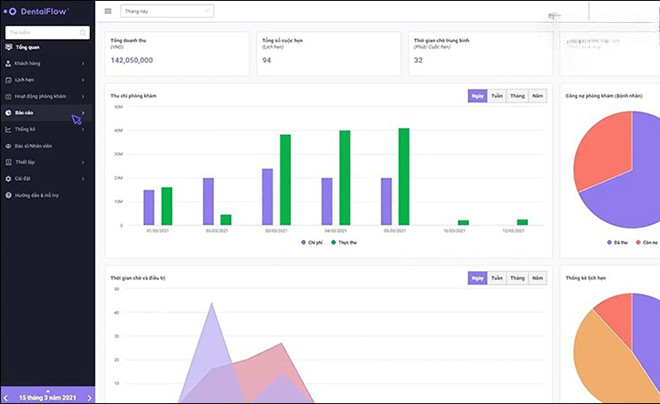The image size is (660, 404).
Task: Click the Cài đặt gear icon
Action: (x=8, y=178)
